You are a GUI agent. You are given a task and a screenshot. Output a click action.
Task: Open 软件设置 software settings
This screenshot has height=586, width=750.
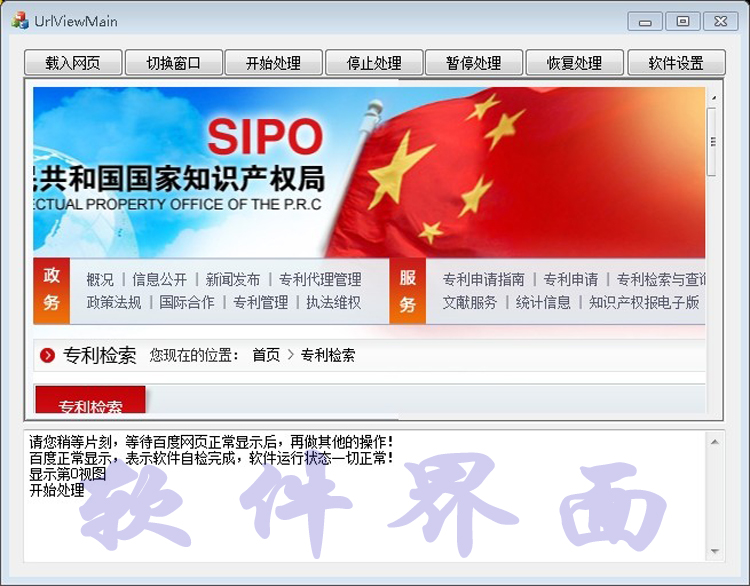(676, 63)
